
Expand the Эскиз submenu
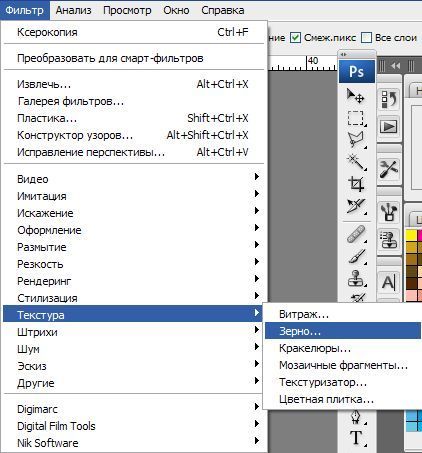pyautogui.click(x=134, y=366)
